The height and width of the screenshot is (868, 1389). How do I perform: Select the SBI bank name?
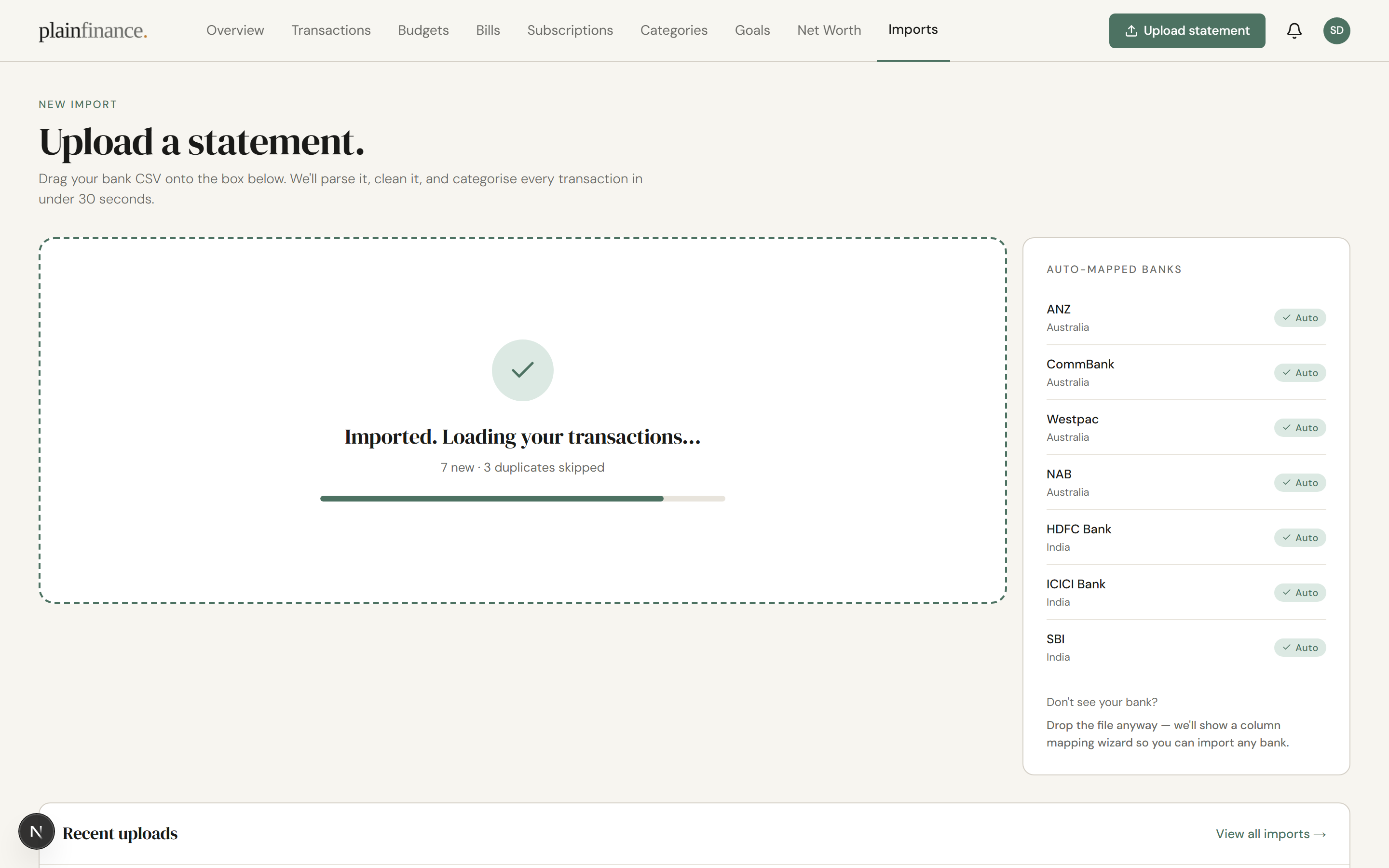click(1055, 639)
